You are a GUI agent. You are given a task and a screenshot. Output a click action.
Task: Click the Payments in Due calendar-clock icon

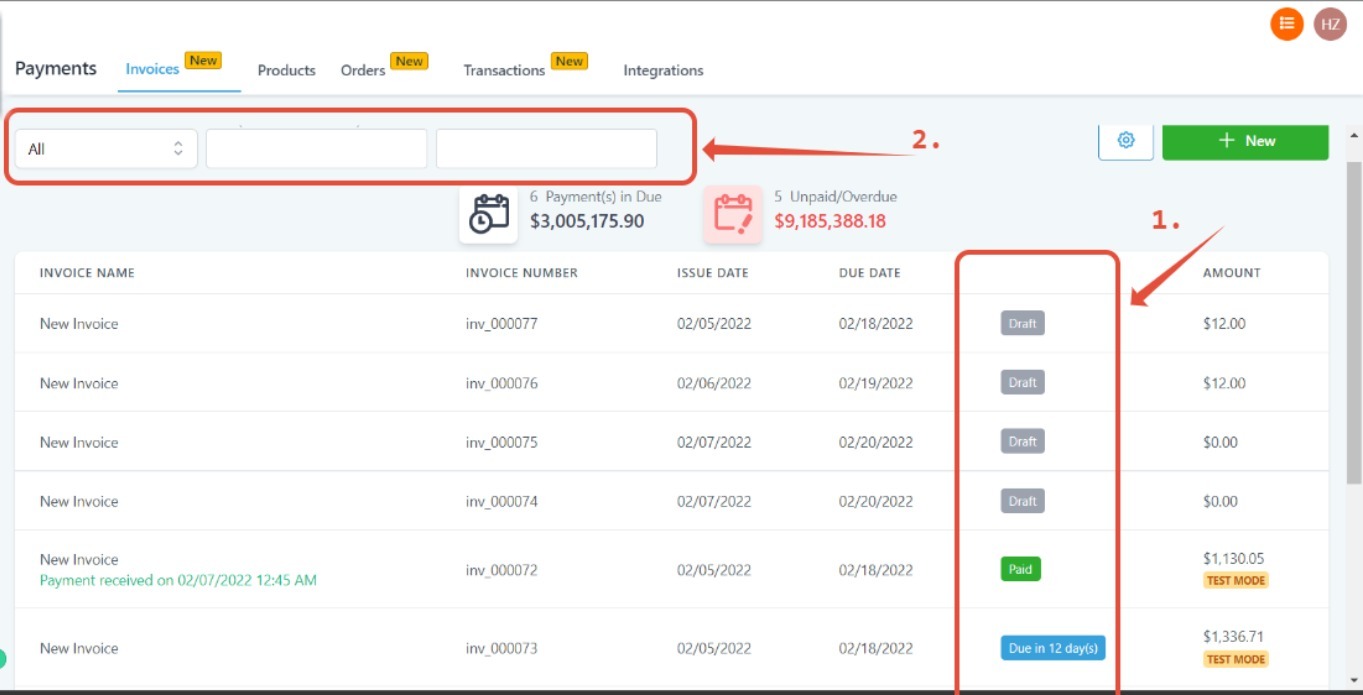point(488,213)
